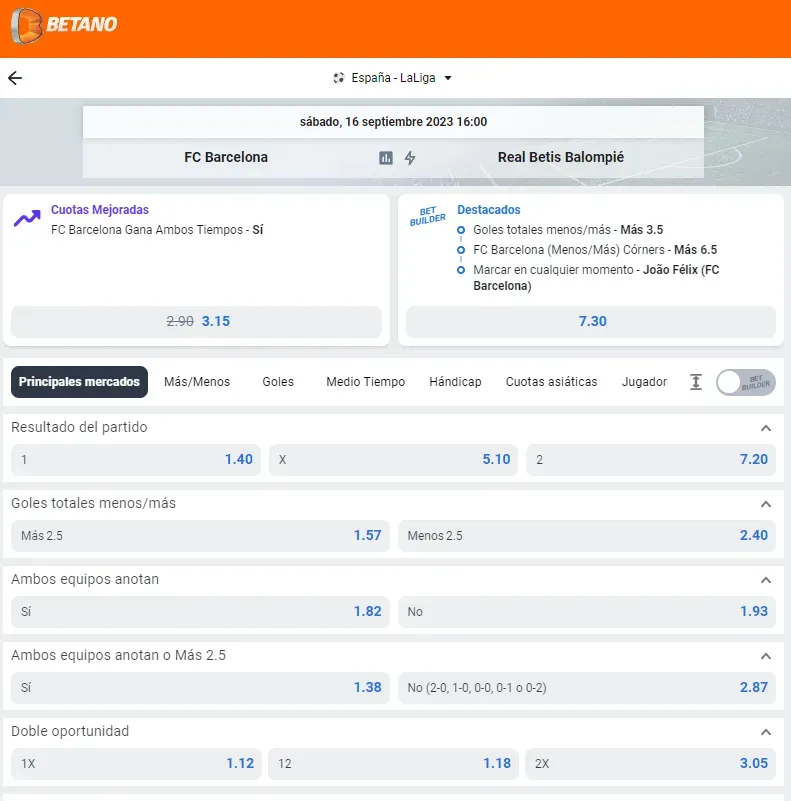Select the enhanced odds 3.15 button

(x=196, y=322)
